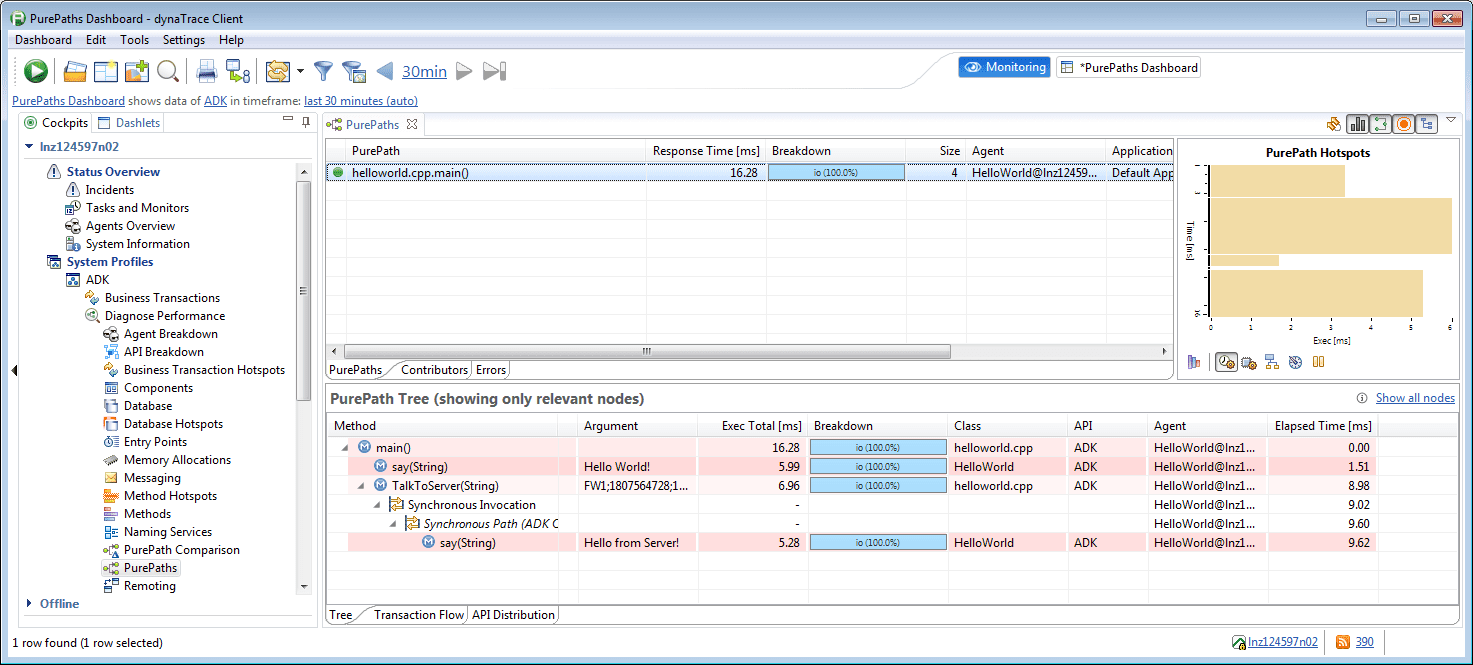
Task: Click the blue funnel filter icon
Action: pos(323,71)
